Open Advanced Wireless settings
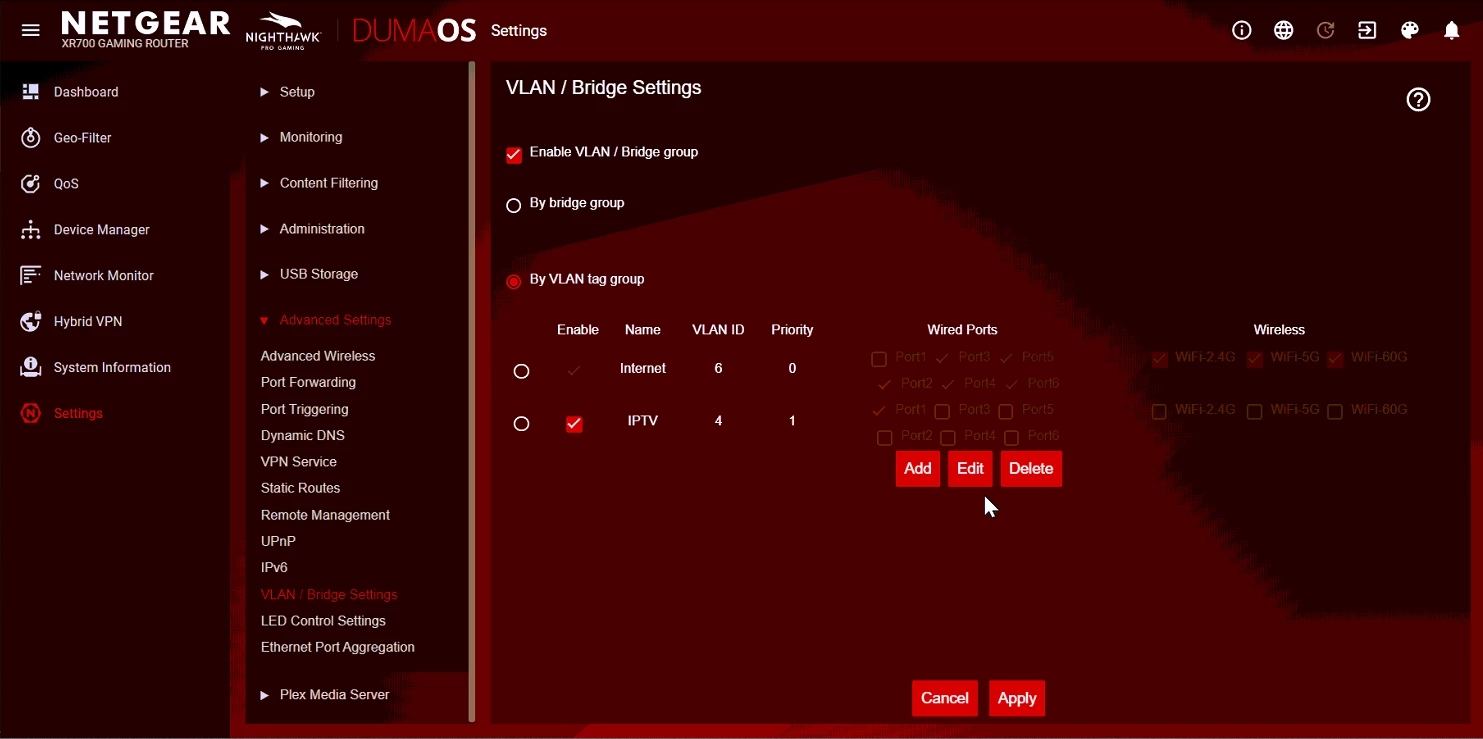 (318, 356)
